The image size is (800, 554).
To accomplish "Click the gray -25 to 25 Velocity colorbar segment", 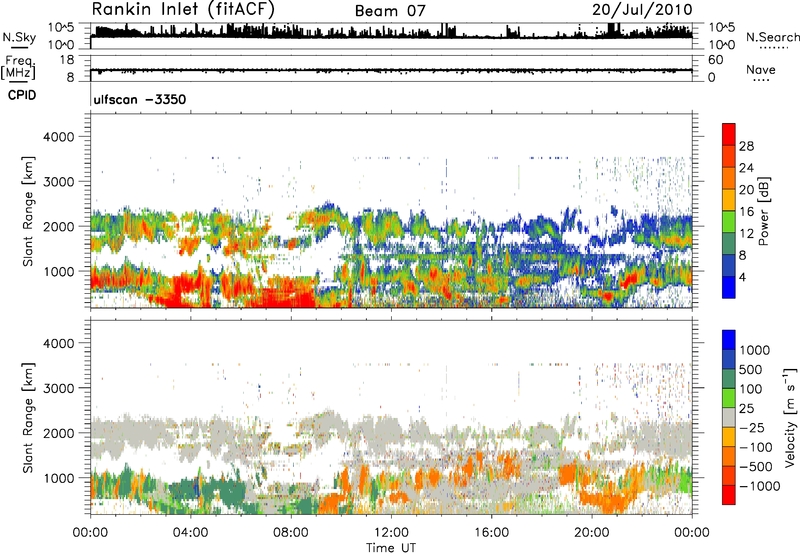I will click(x=729, y=417).
